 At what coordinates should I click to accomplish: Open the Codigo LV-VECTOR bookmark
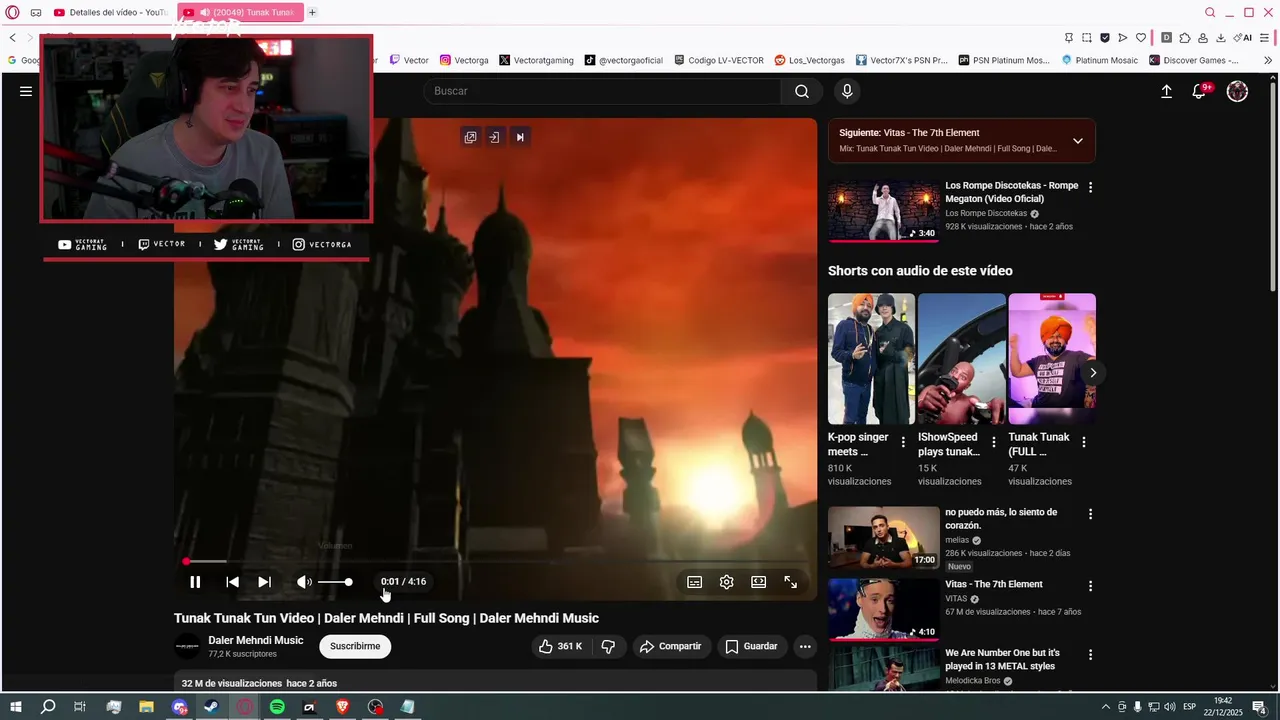pyautogui.click(x=719, y=60)
